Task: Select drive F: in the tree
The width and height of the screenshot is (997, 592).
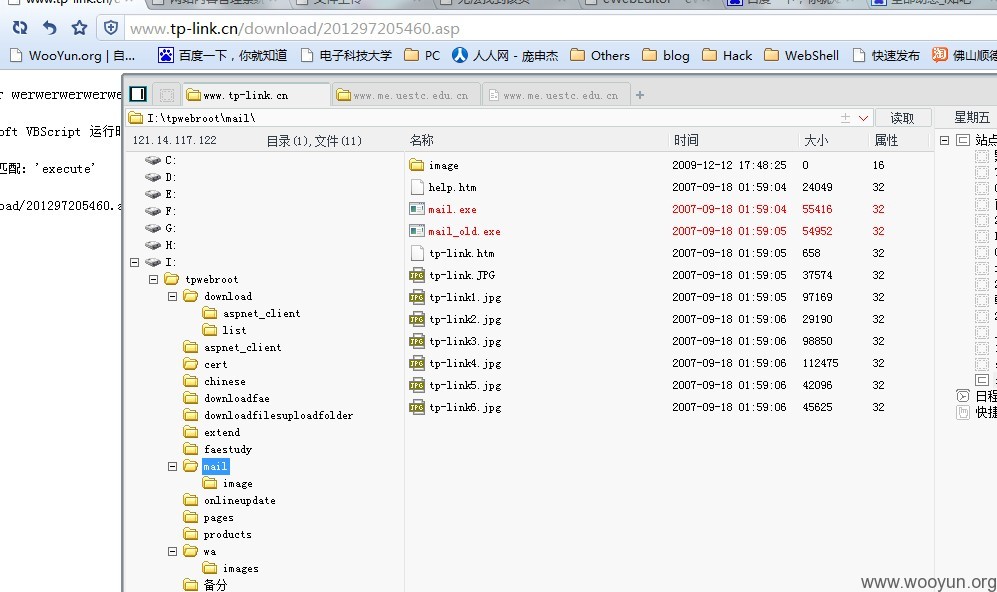Action: click(x=161, y=211)
